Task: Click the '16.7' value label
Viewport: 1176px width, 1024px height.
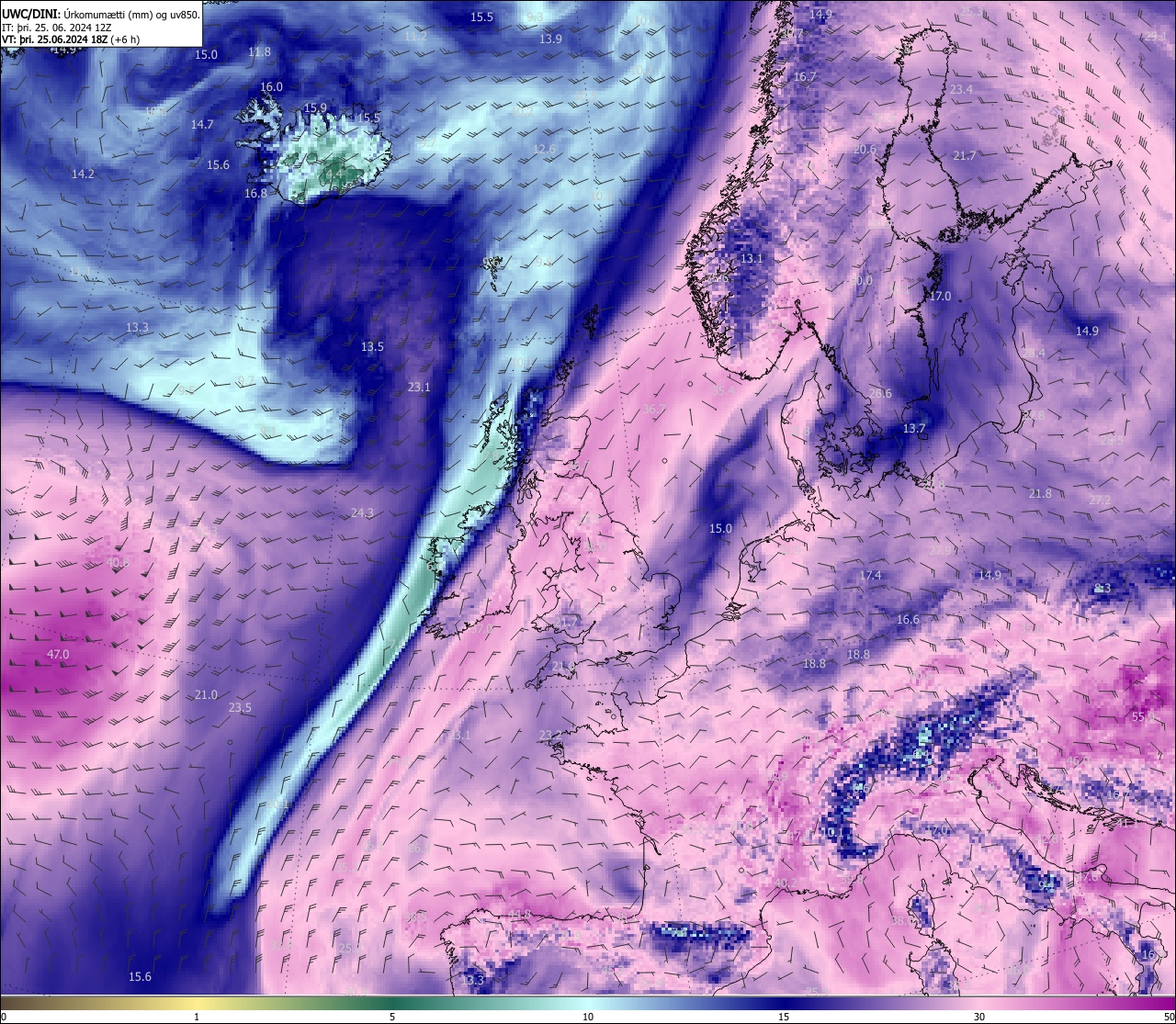Action: pyautogui.click(x=805, y=76)
